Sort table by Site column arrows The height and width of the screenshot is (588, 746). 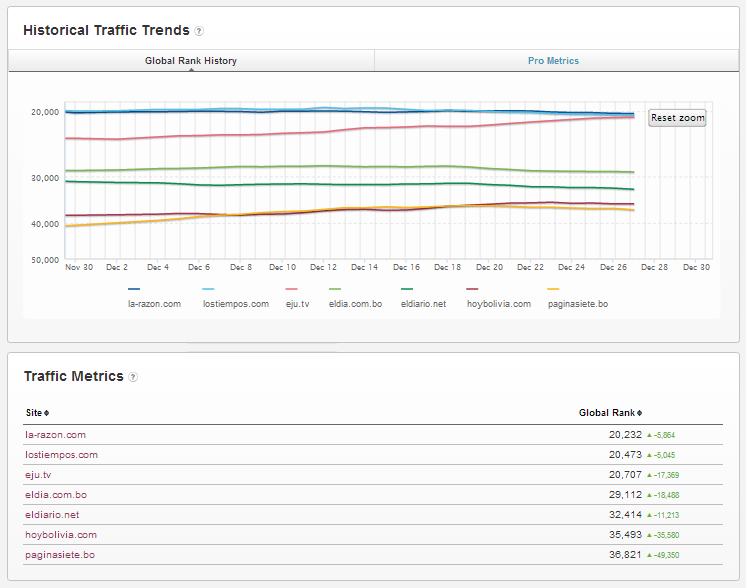tap(47, 413)
